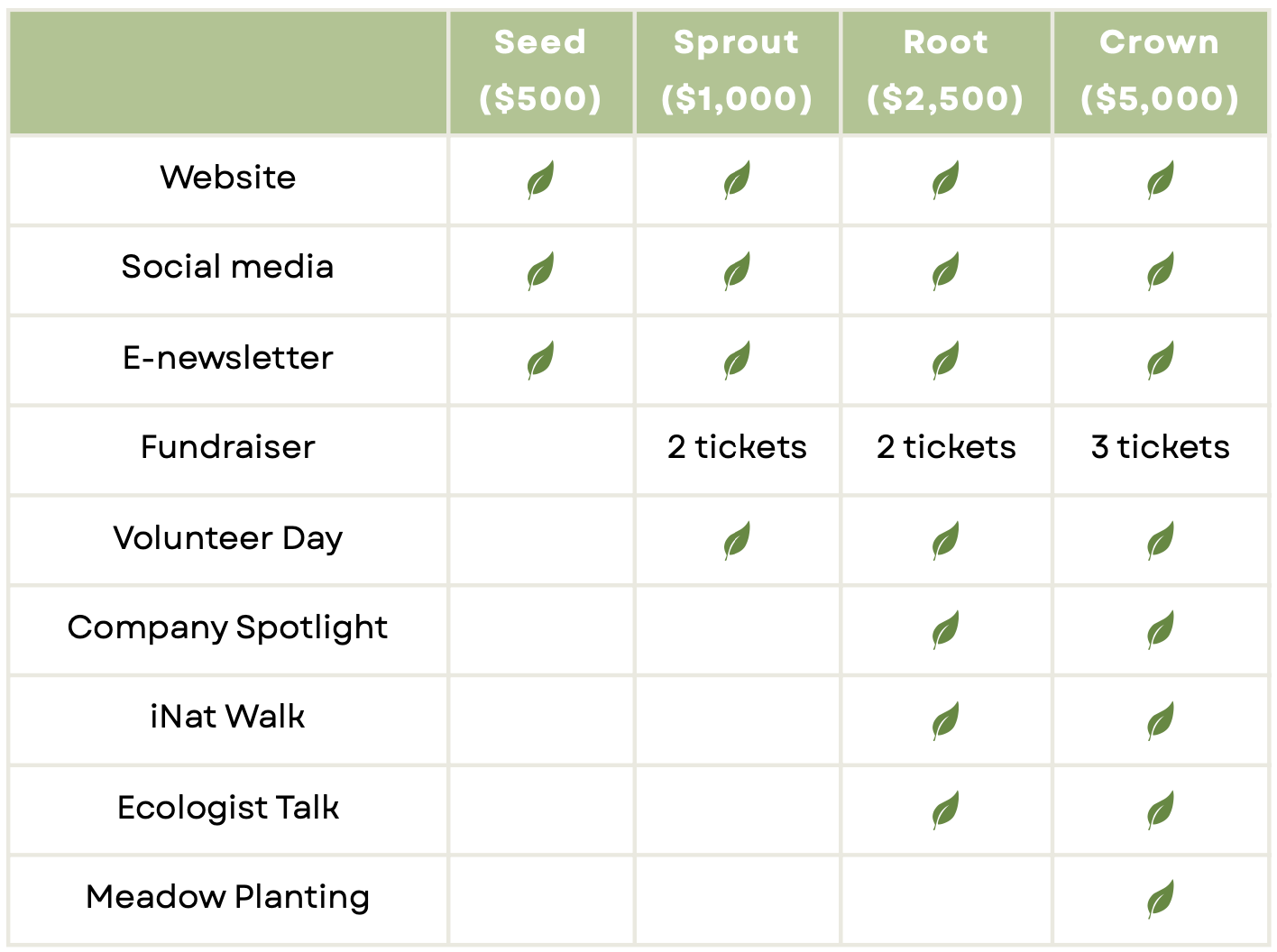Viewport: 1277px width, 952px height.
Task: Click the iNat Walk row label
Action: 228,717
